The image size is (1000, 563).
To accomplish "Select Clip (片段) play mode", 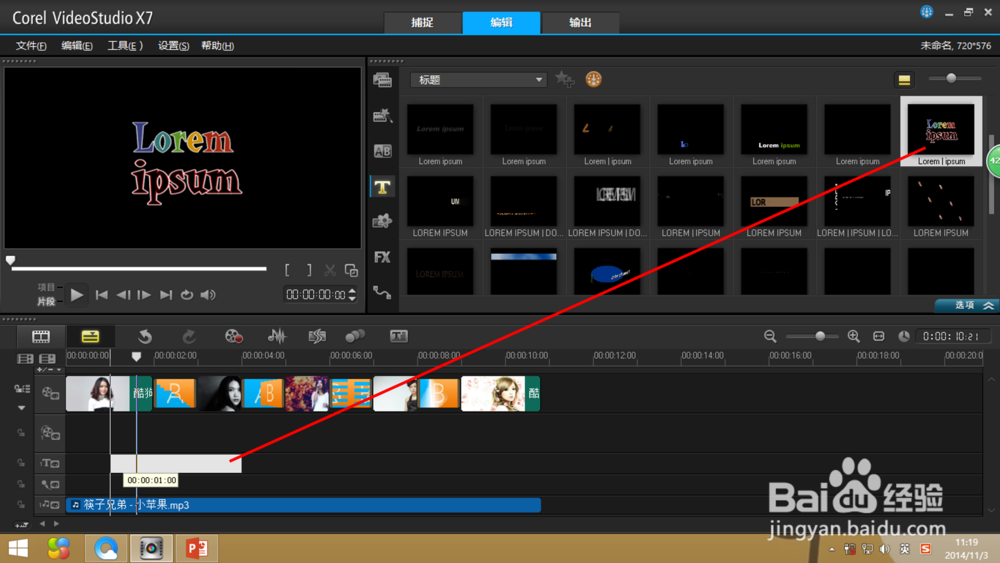I will [46, 301].
